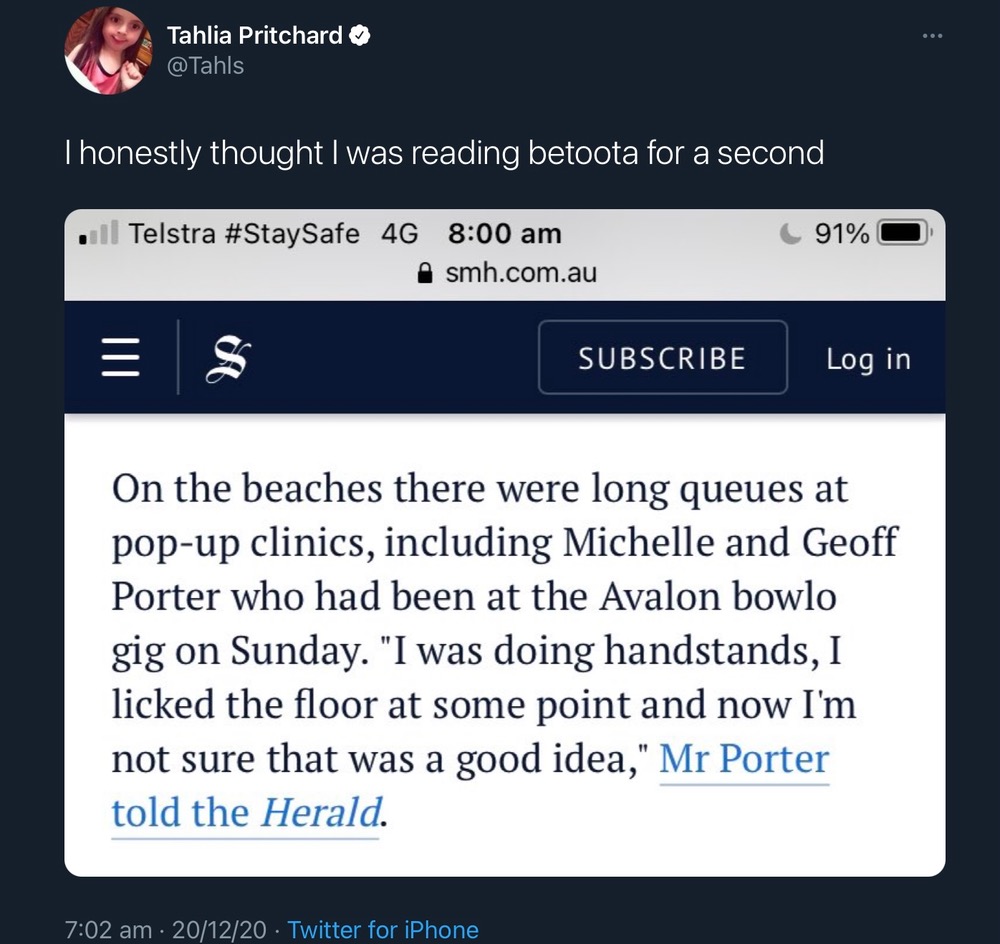Click the @Tahls handle
This screenshot has width=1000, height=944.
pos(205,66)
